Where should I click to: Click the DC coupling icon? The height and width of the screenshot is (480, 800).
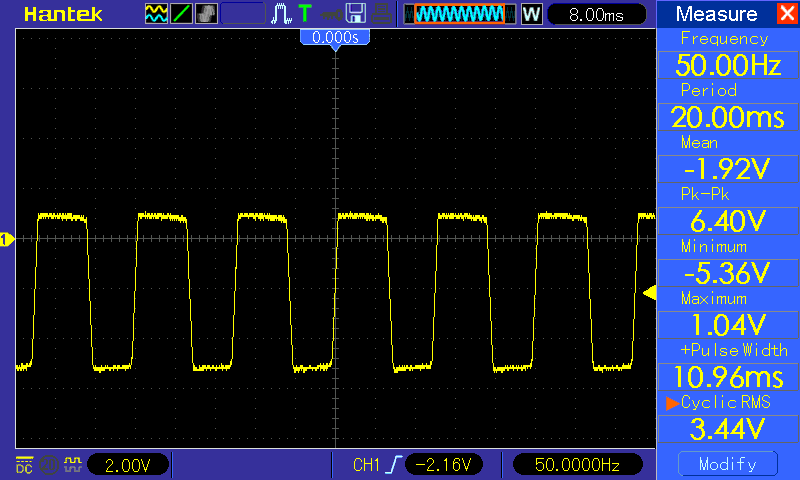24,464
